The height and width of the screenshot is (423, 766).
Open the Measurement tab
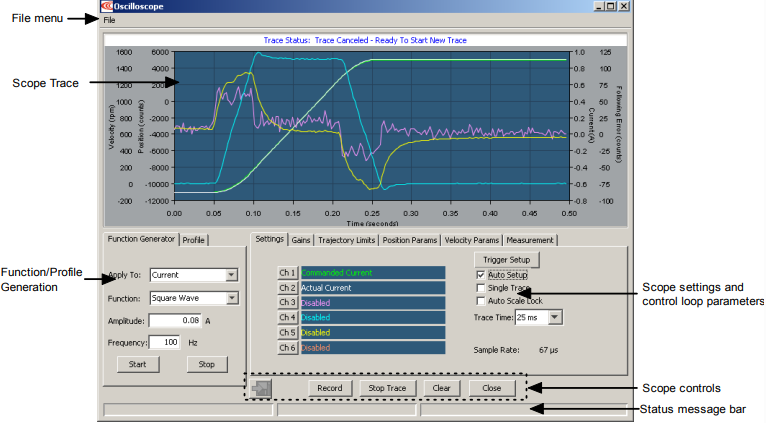click(x=530, y=240)
